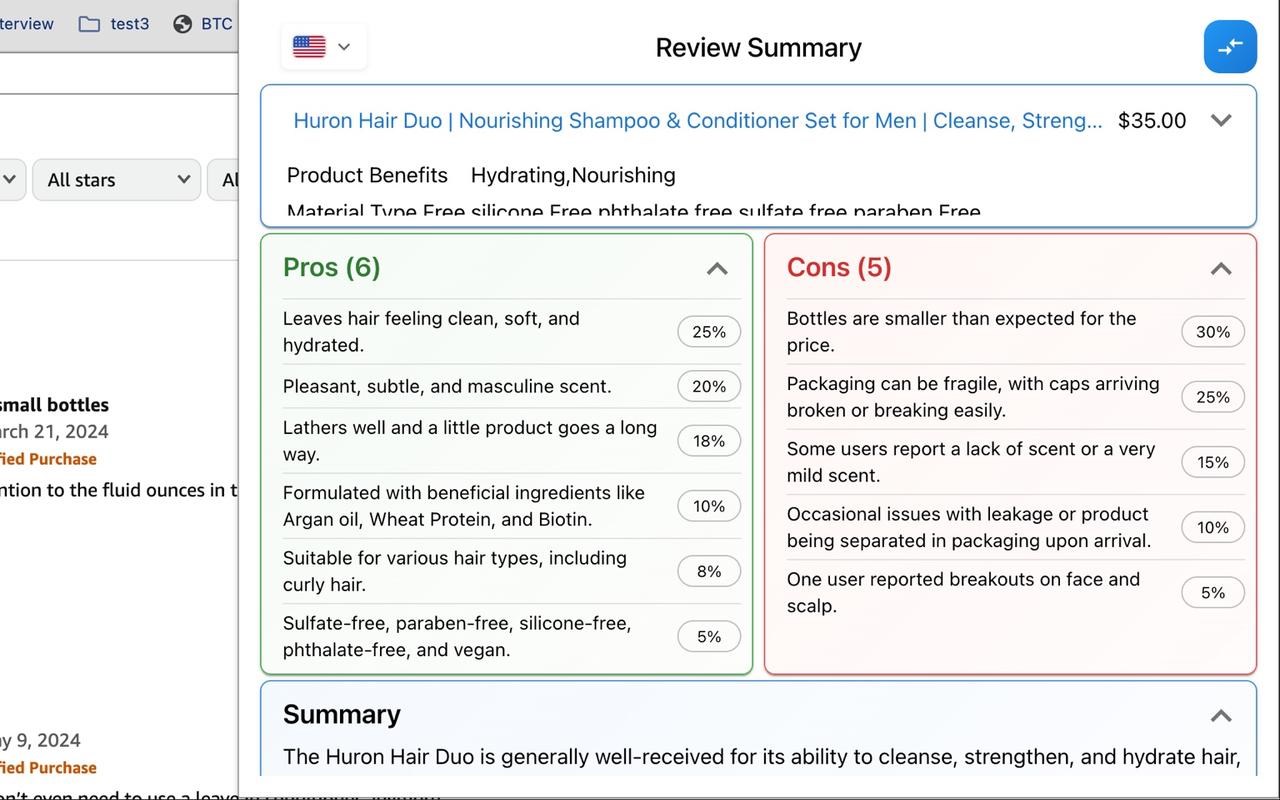Collapse the Pros (6) section

pyautogui.click(x=716, y=268)
